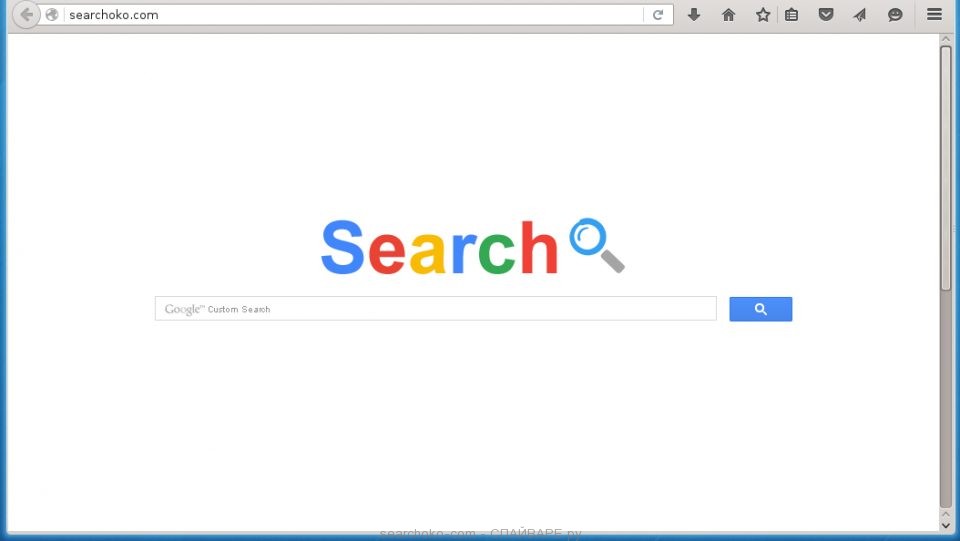This screenshot has width=960, height=541.
Task: Click the vertical scrollbar thumb
Action: [946, 166]
